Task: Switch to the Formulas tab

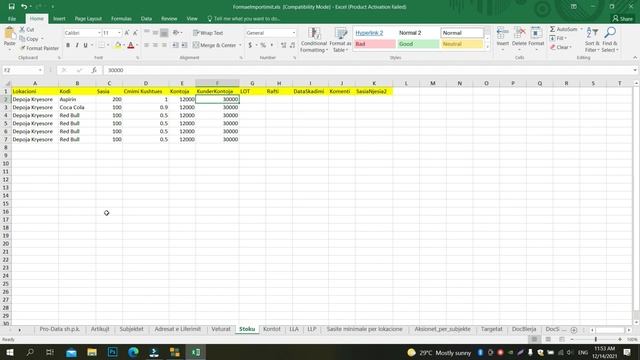Action: [121, 19]
